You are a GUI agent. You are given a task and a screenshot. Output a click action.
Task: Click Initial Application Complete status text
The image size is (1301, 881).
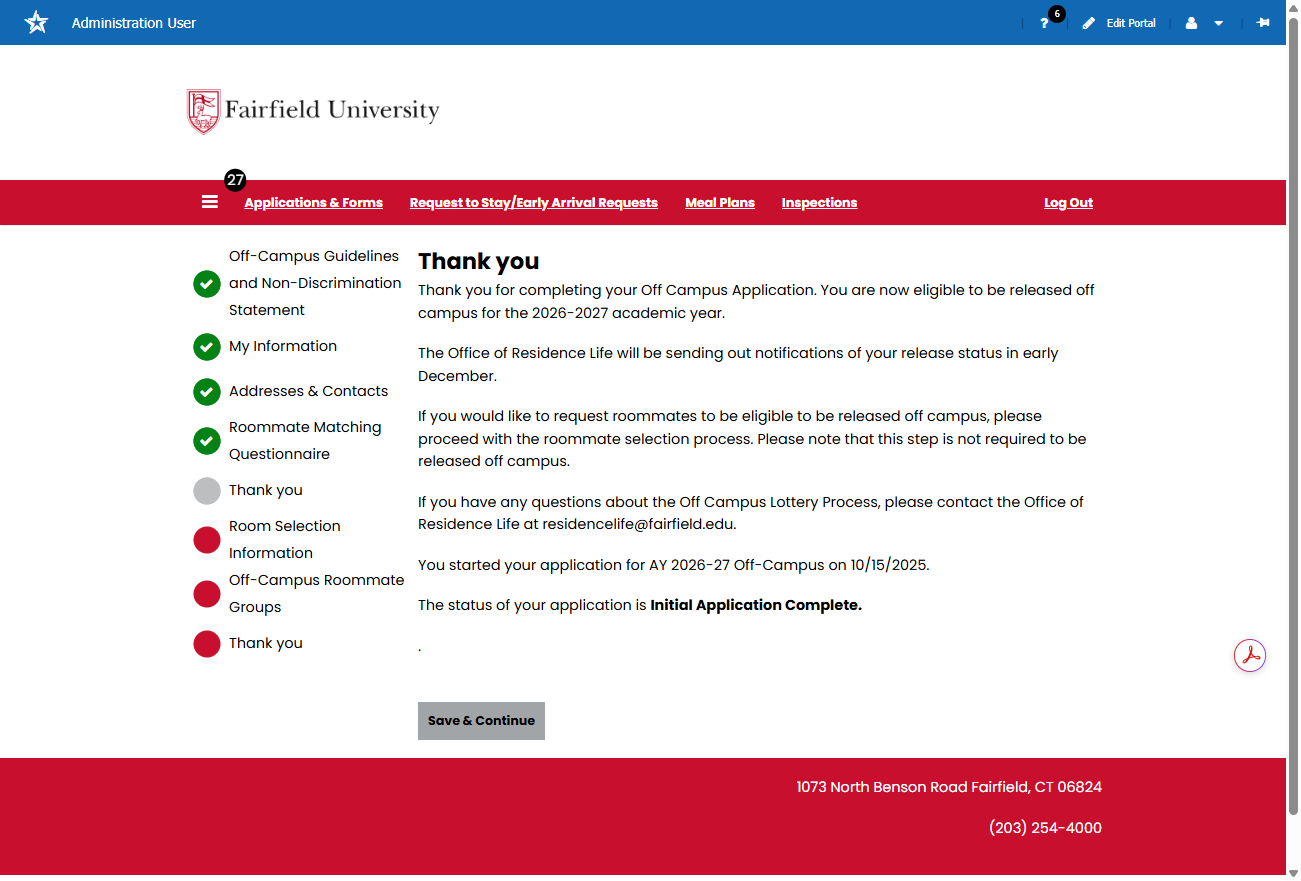[756, 605]
